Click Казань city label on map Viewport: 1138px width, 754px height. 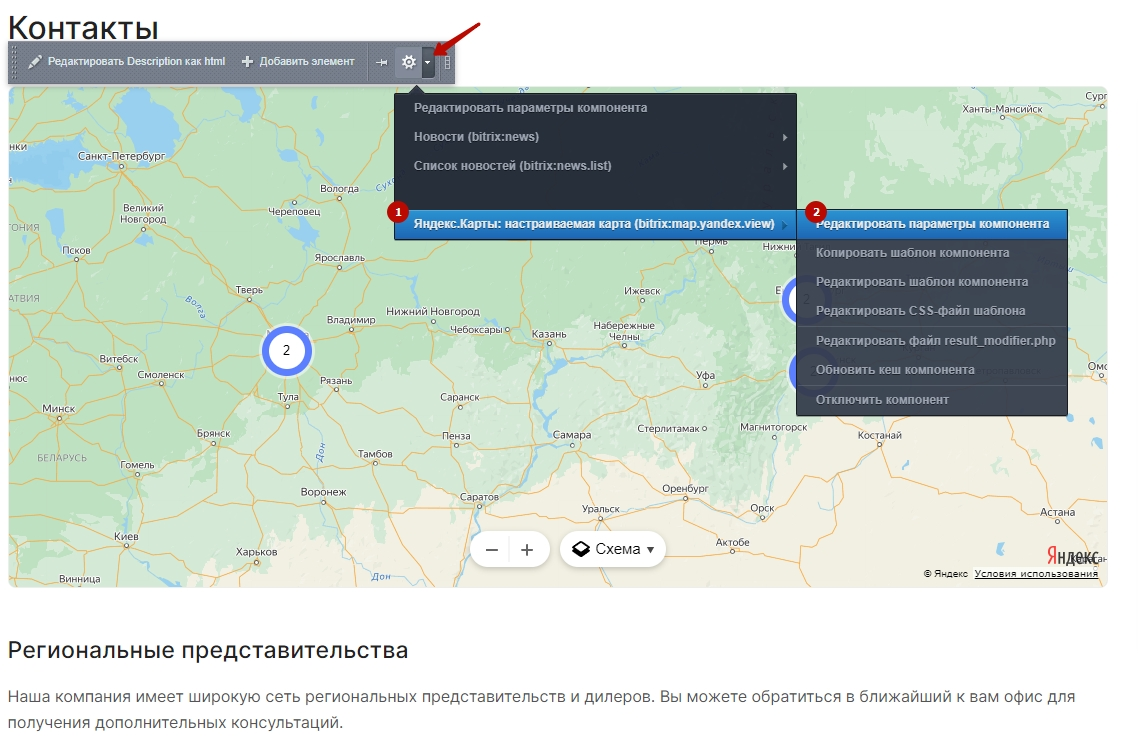click(549, 335)
